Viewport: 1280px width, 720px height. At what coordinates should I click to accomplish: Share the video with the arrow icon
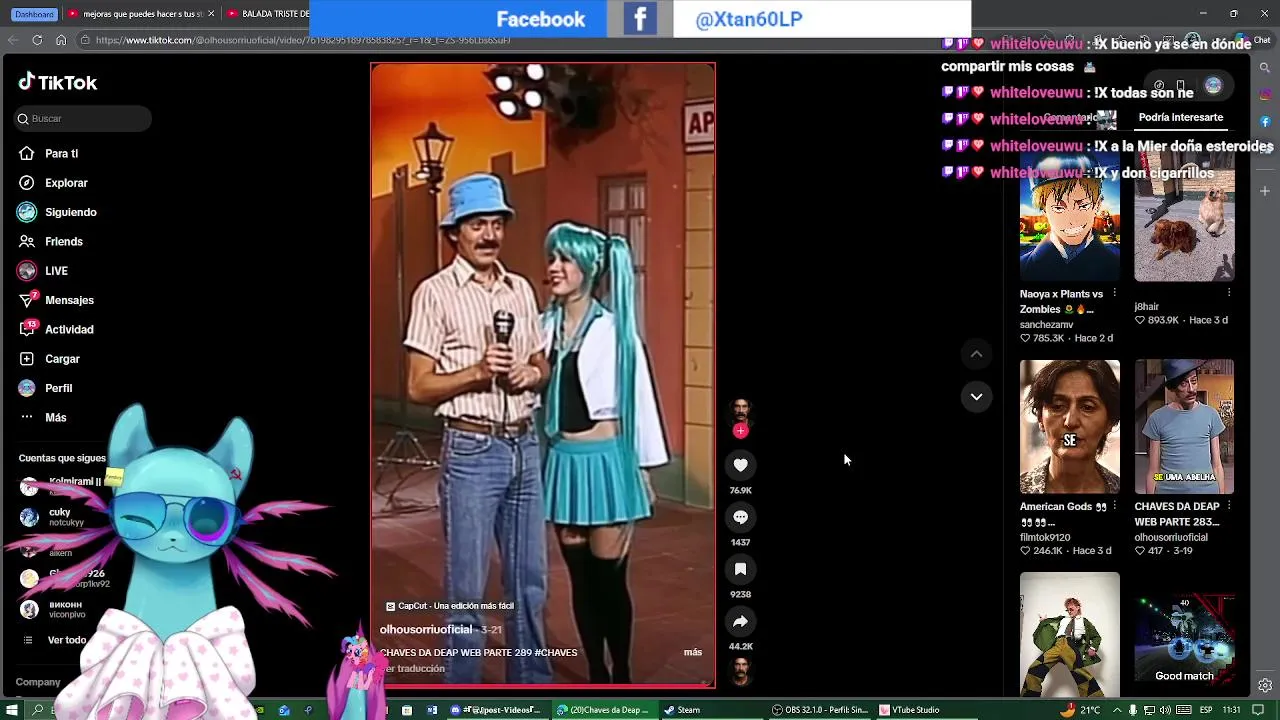[740, 621]
